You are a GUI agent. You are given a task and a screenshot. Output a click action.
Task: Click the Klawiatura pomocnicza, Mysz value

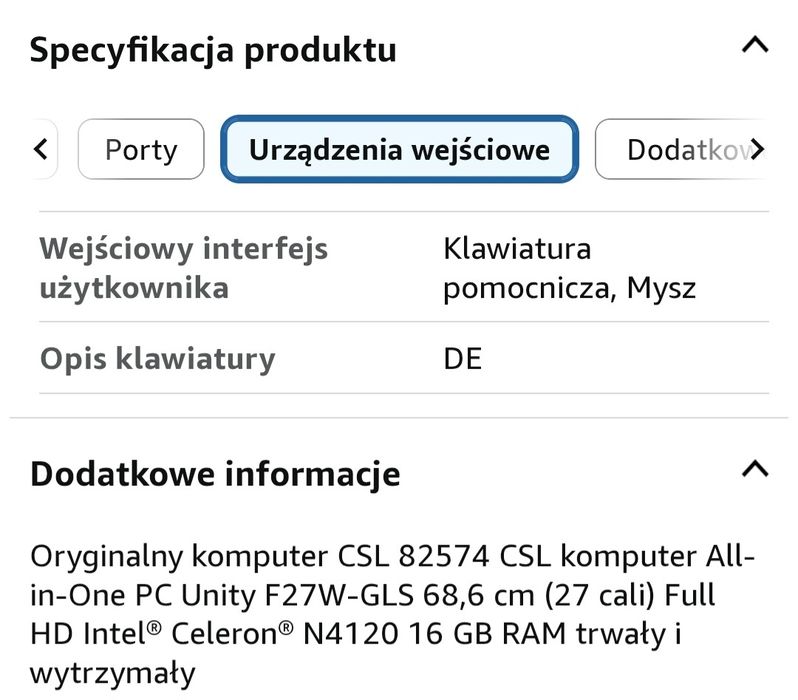568,268
